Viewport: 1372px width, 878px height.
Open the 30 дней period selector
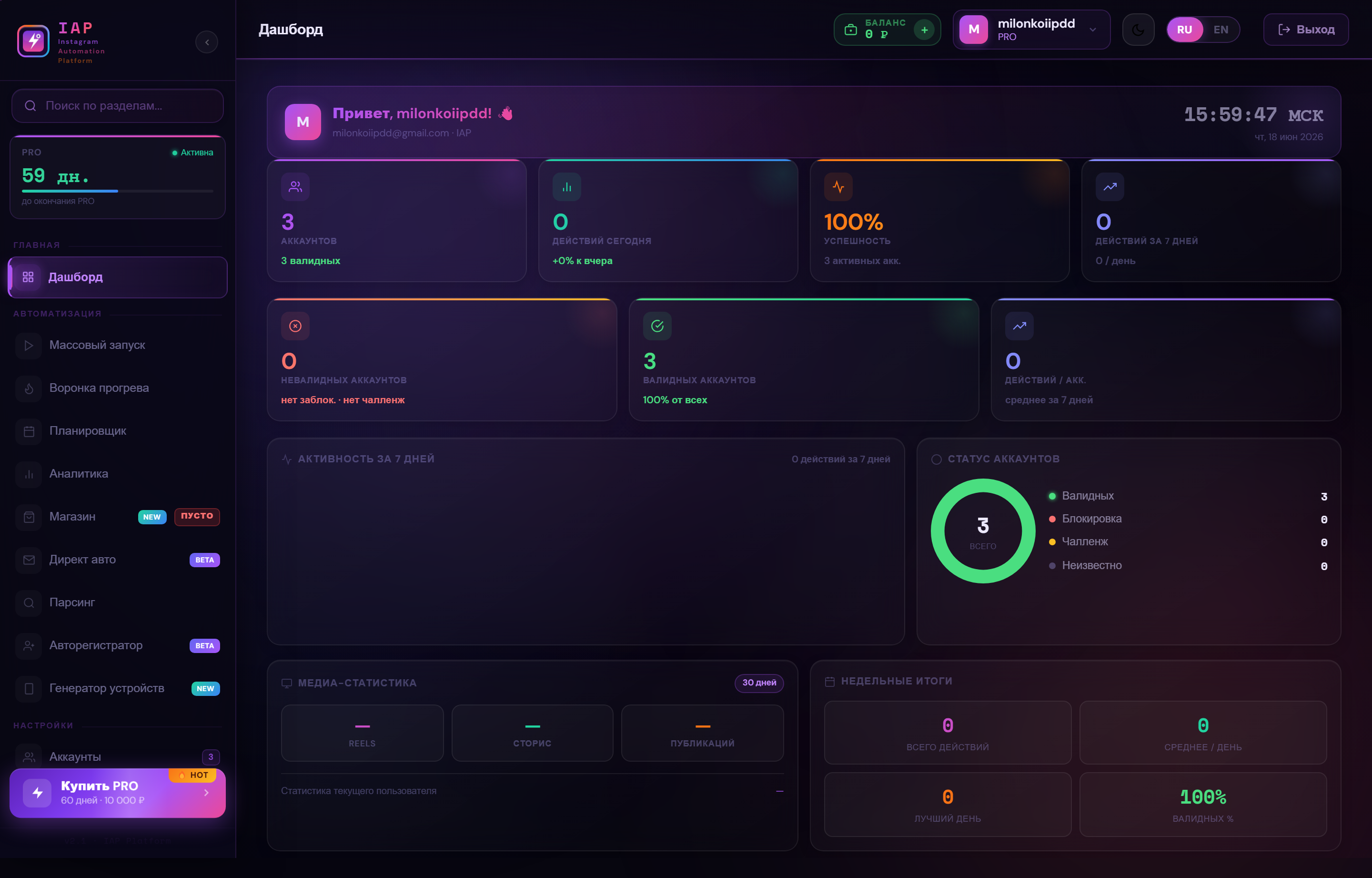point(759,683)
